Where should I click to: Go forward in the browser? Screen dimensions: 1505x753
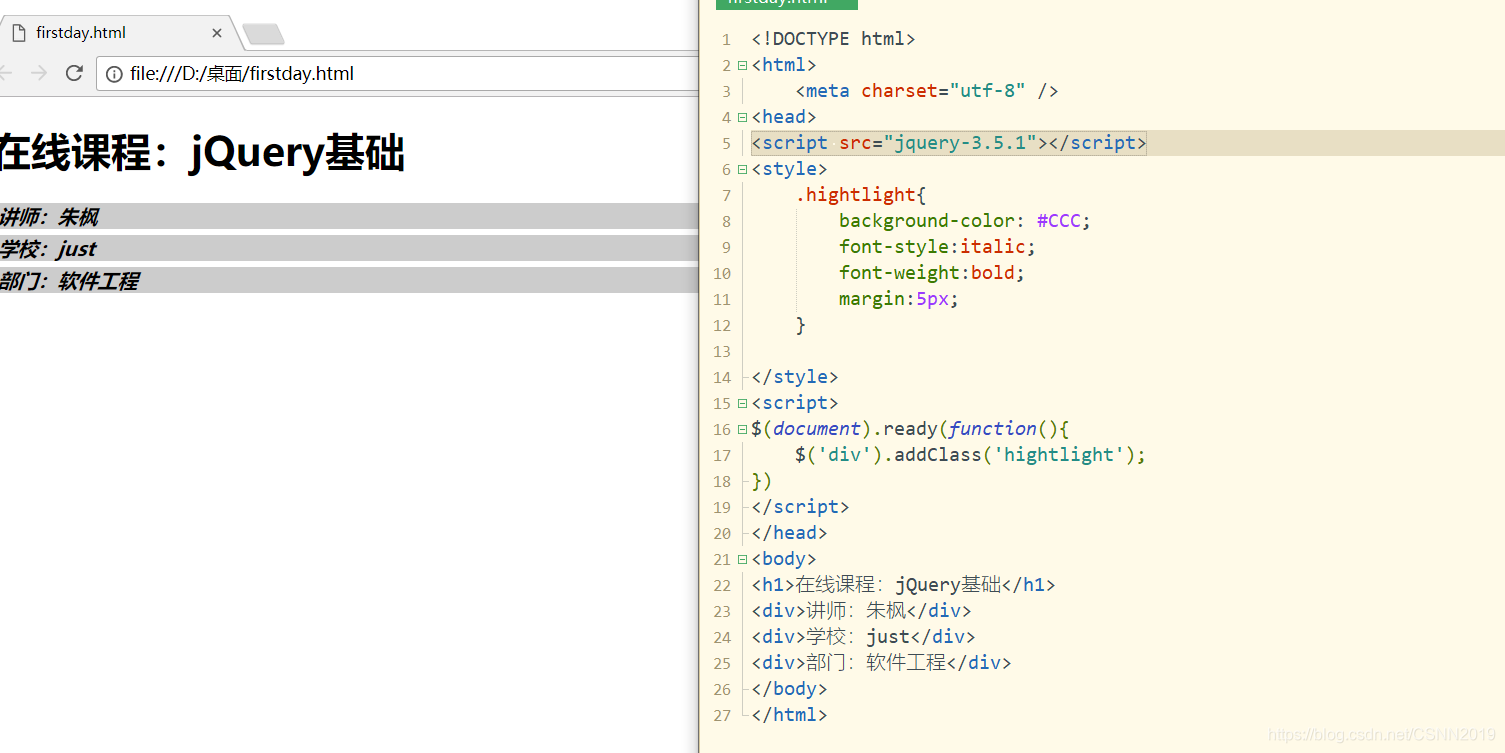click(39, 73)
